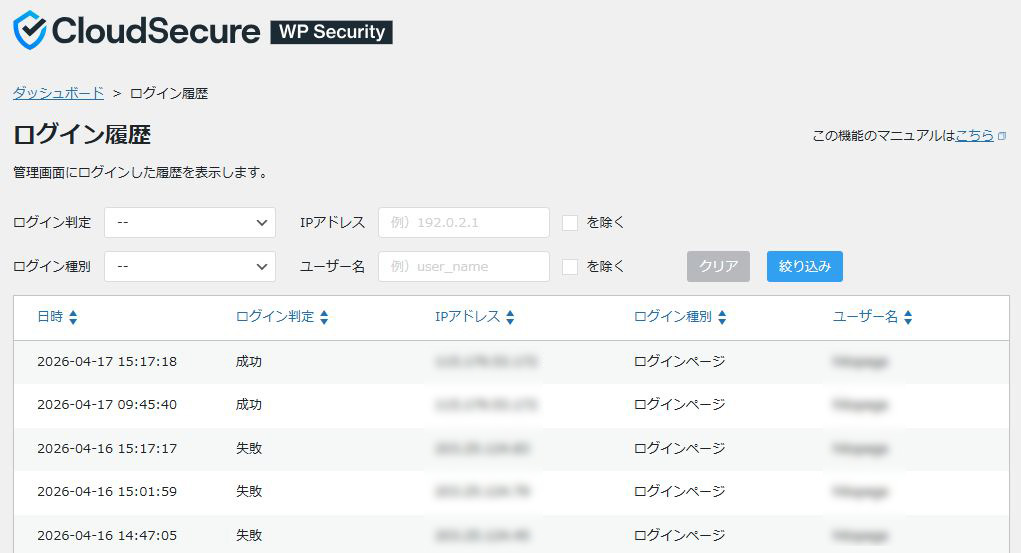This screenshot has width=1021, height=553.
Task: Click the CloudSecure shield logo icon
Action: pyautogui.click(x=30, y=30)
